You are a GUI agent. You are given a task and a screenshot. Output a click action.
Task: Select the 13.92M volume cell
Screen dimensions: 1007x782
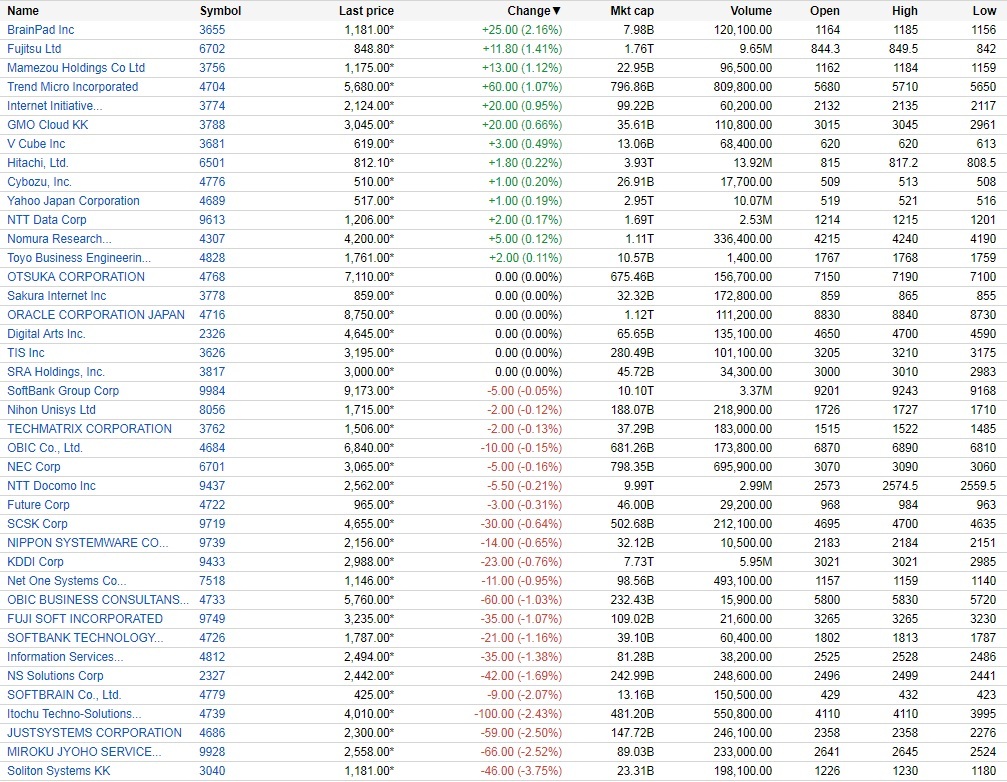751,162
